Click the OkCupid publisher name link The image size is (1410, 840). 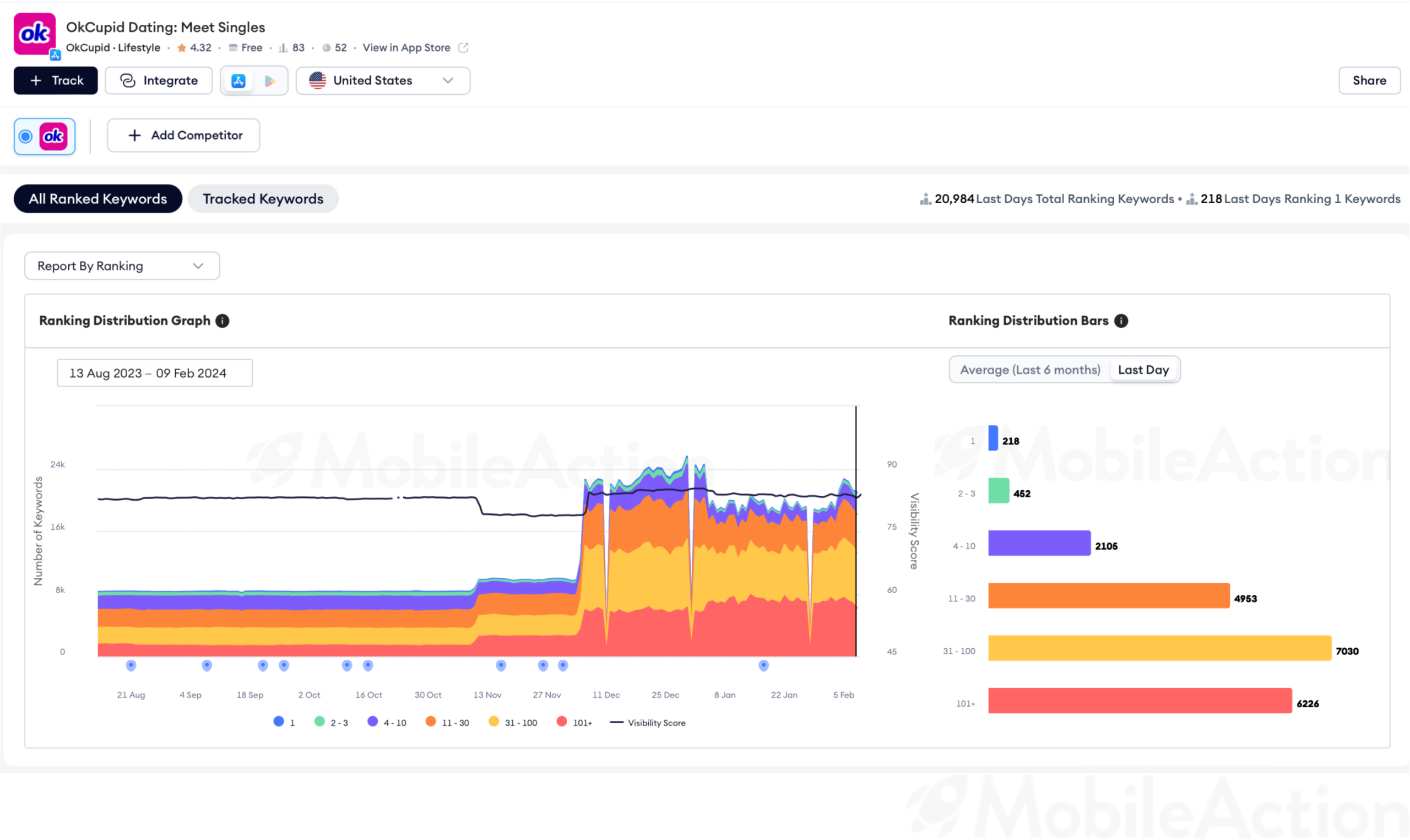point(88,48)
